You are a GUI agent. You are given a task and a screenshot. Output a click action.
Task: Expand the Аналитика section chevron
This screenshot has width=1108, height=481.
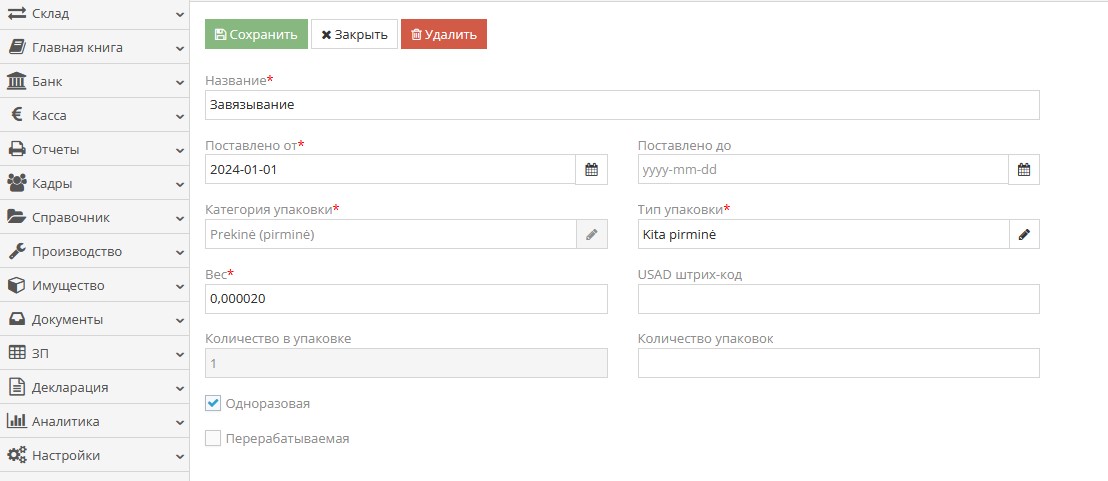[x=179, y=422]
